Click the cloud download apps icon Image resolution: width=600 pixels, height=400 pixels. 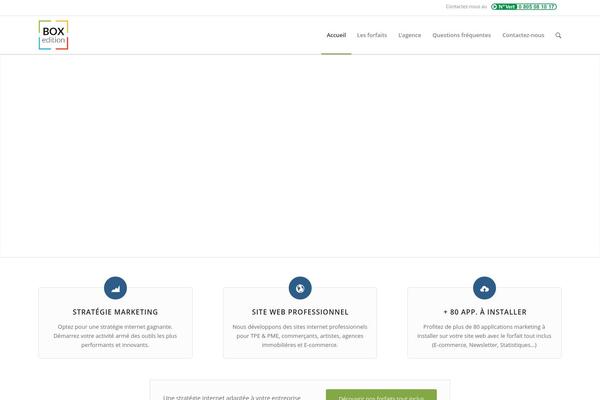coord(484,288)
